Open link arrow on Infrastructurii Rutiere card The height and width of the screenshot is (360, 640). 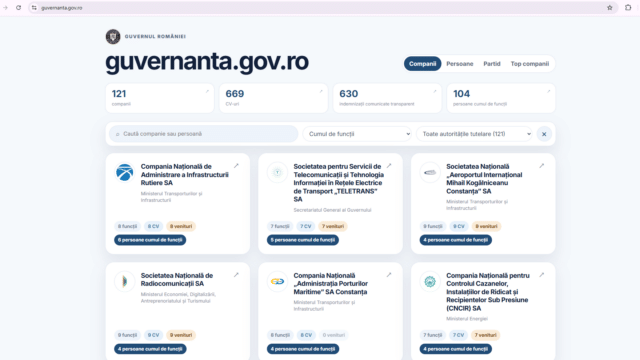[x=236, y=166]
